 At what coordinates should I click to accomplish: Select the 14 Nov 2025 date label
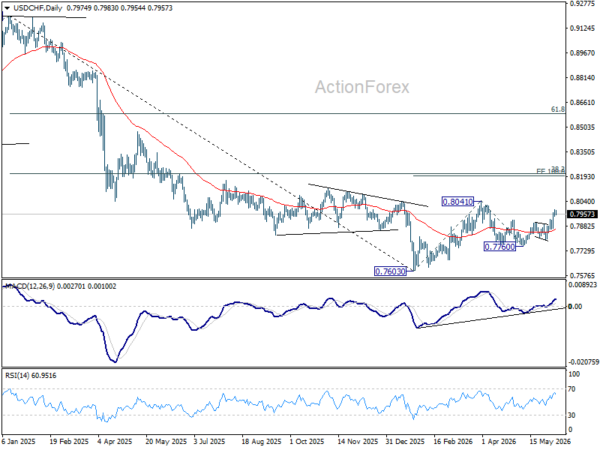point(357,442)
